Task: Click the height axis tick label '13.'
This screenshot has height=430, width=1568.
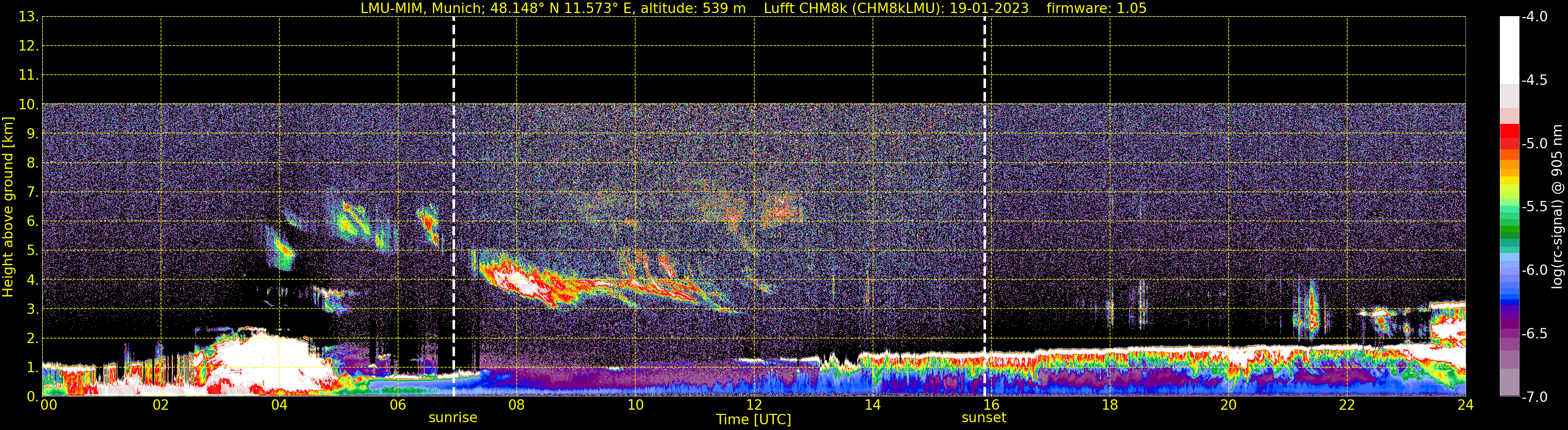Action: [29, 17]
